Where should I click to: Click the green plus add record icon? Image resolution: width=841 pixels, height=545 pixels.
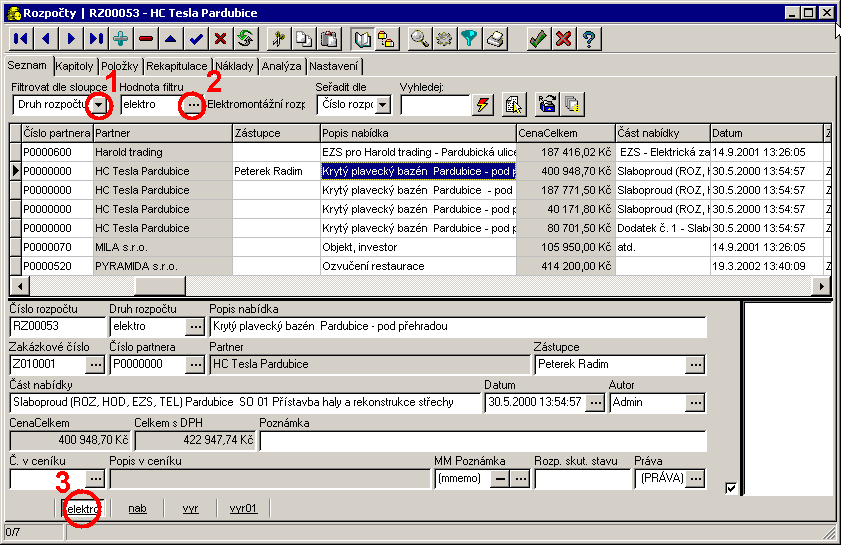121,39
